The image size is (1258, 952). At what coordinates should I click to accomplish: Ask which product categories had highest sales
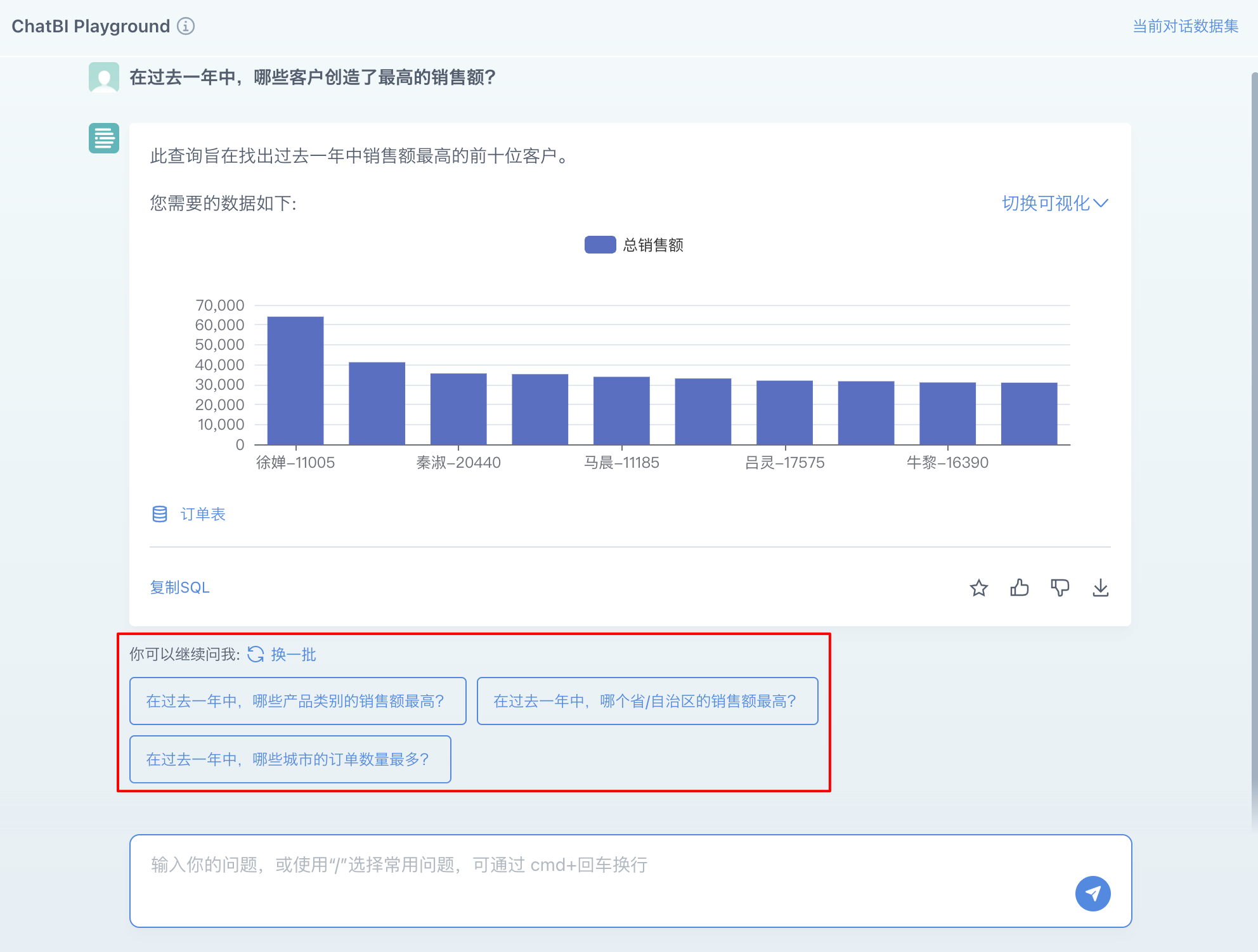(298, 701)
